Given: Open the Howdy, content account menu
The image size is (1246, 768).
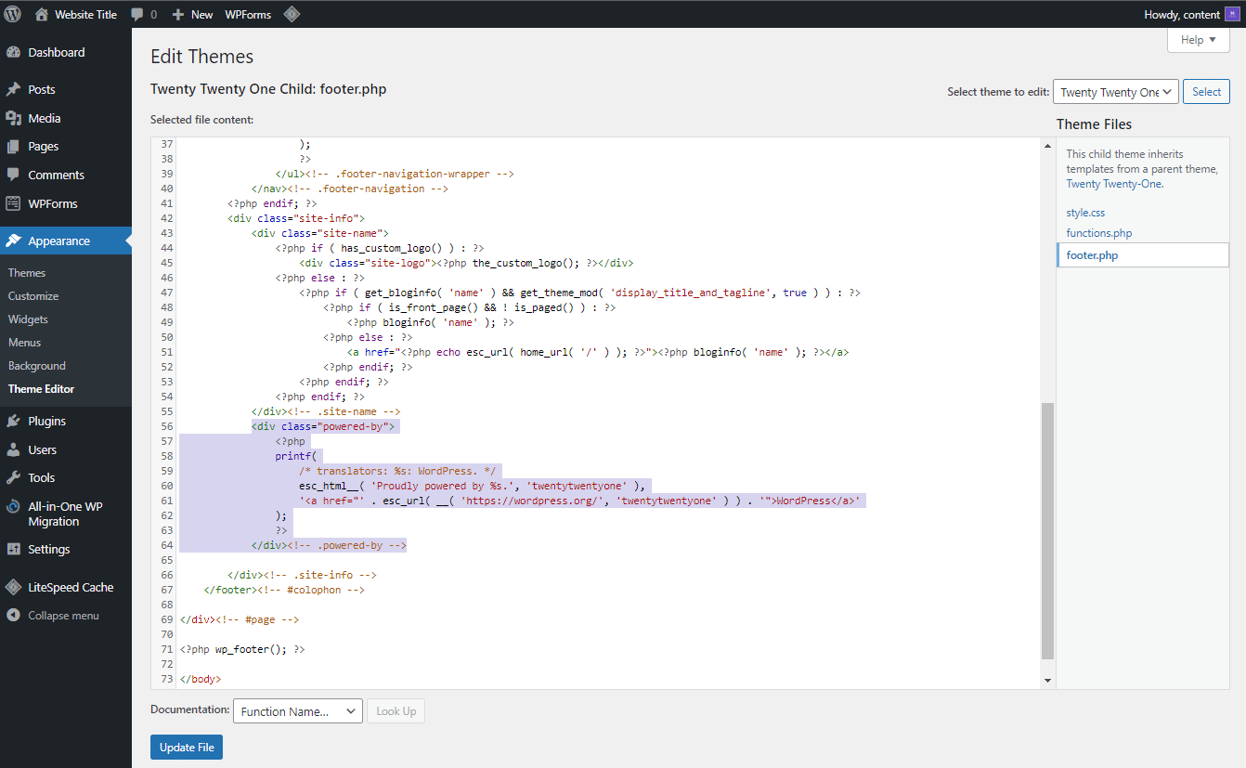Looking at the screenshot, I should pyautogui.click(x=1181, y=14).
